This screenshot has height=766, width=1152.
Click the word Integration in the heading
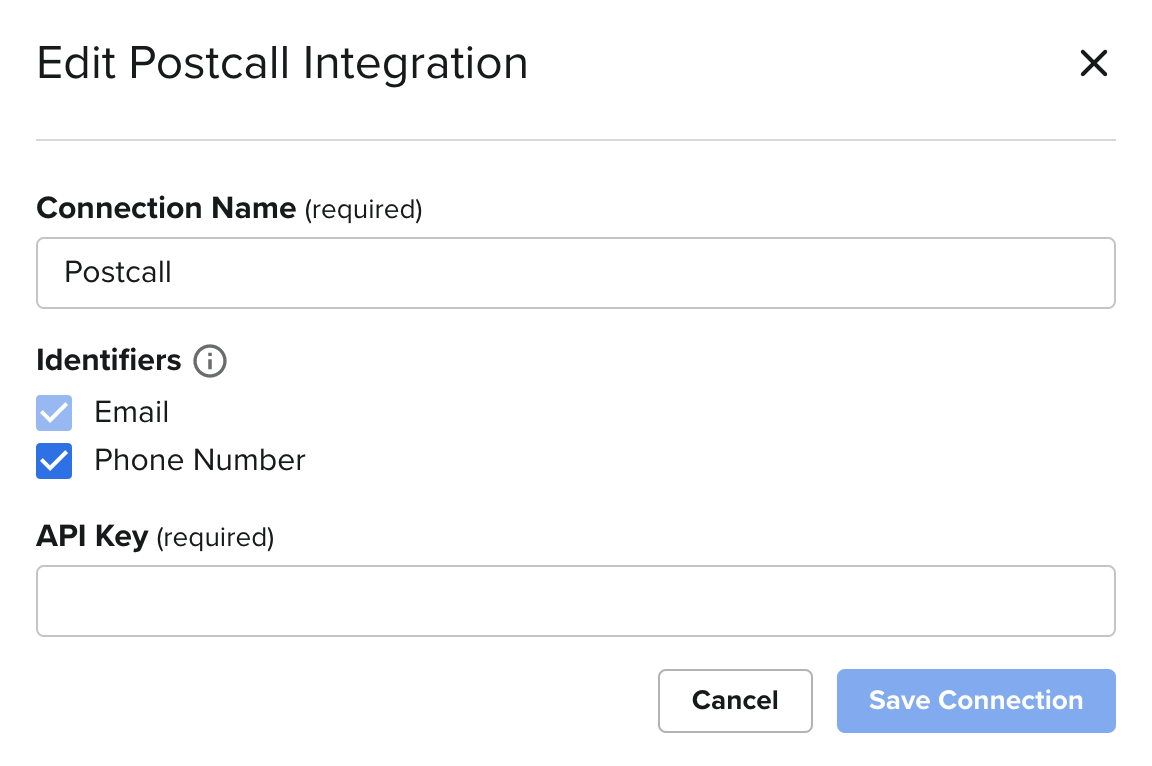coord(415,64)
